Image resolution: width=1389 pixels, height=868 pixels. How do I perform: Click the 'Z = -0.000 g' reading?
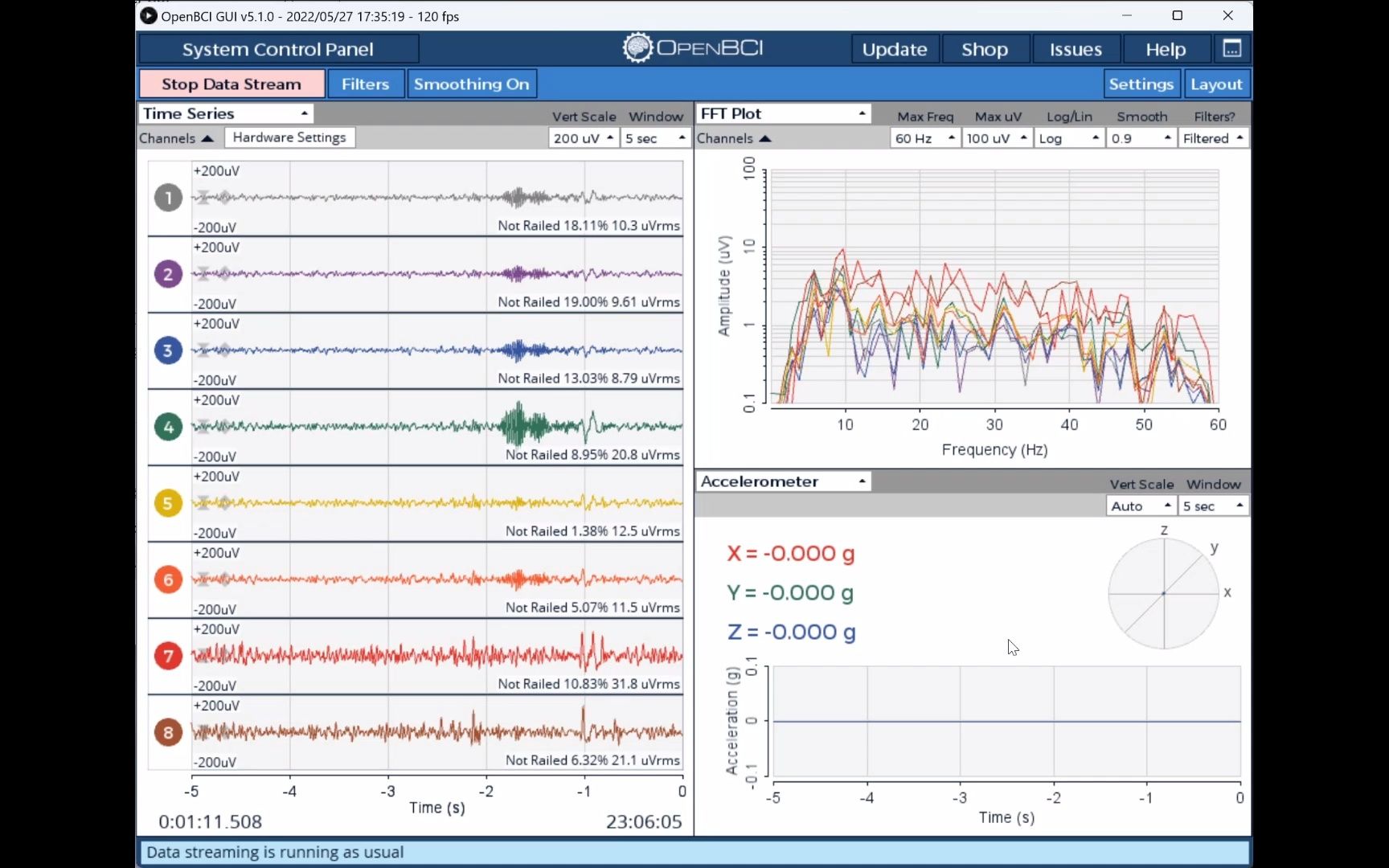(792, 633)
